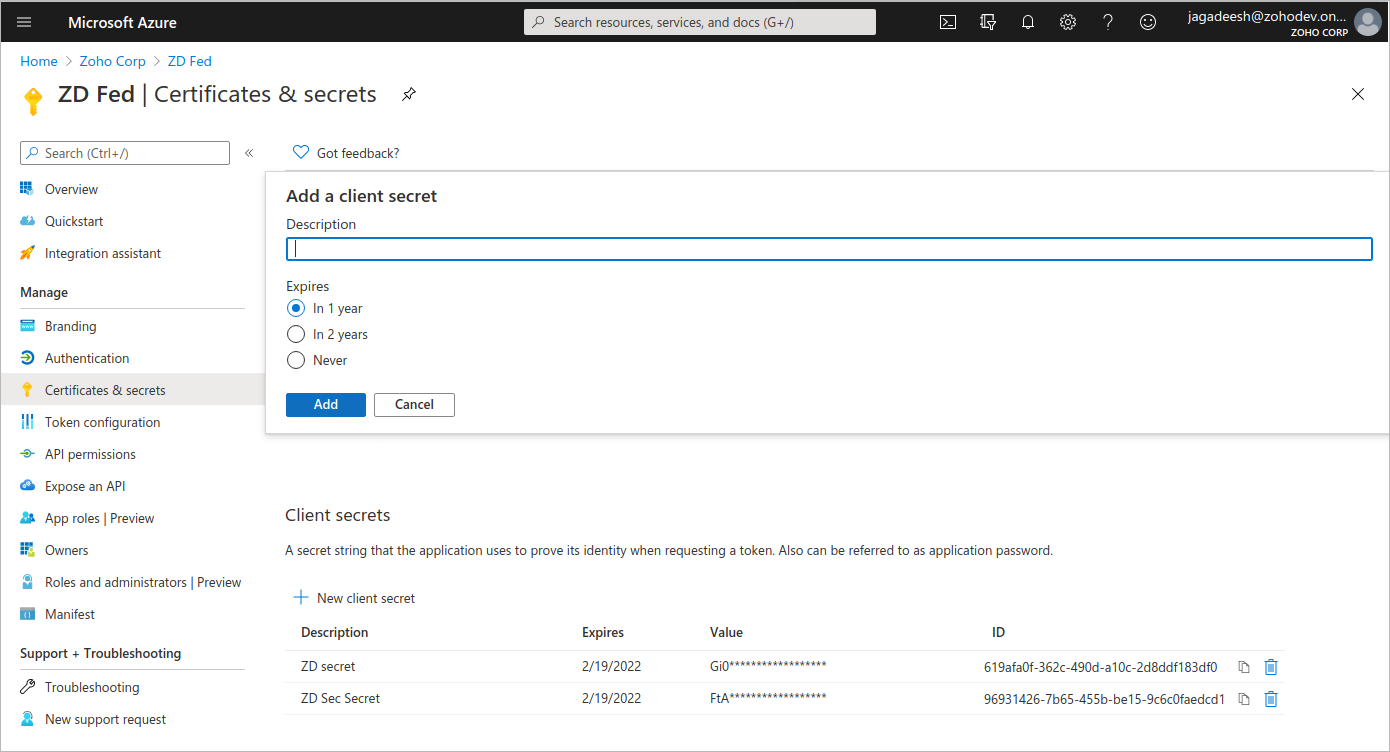Click the Cancel button
Screen dimensions: 1390x752
pos(414,405)
